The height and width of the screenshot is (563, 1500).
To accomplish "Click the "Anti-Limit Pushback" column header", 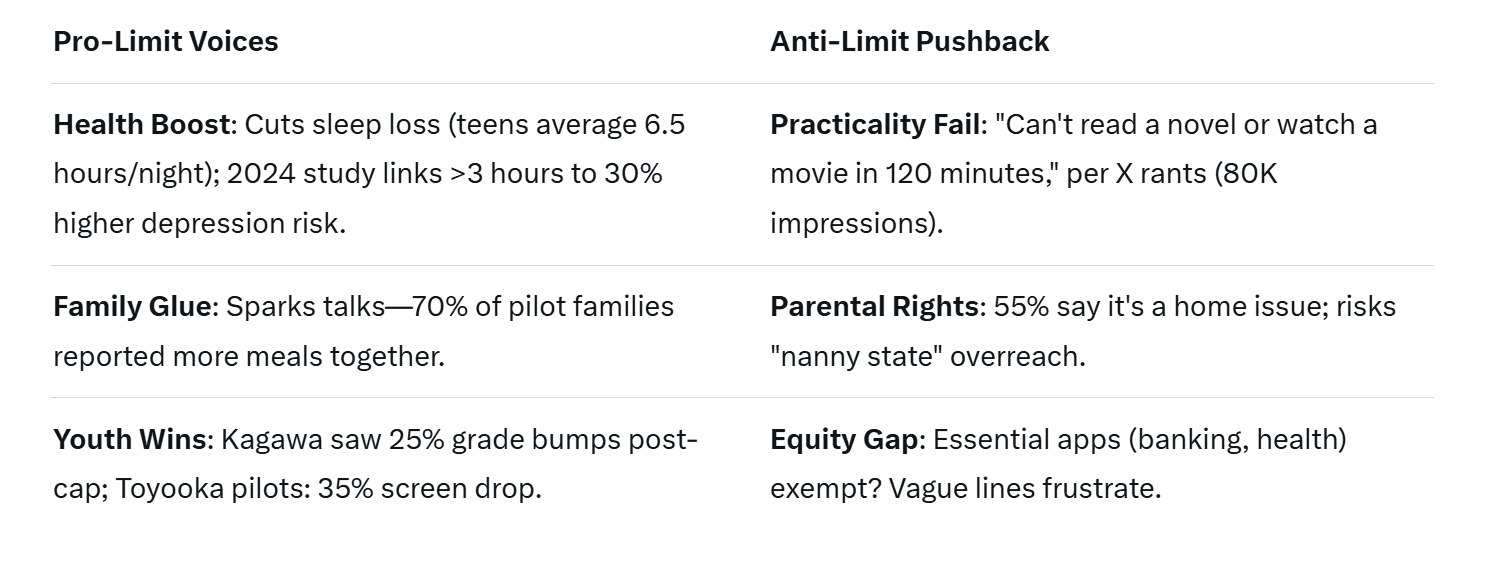I will pyautogui.click(x=909, y=41).
